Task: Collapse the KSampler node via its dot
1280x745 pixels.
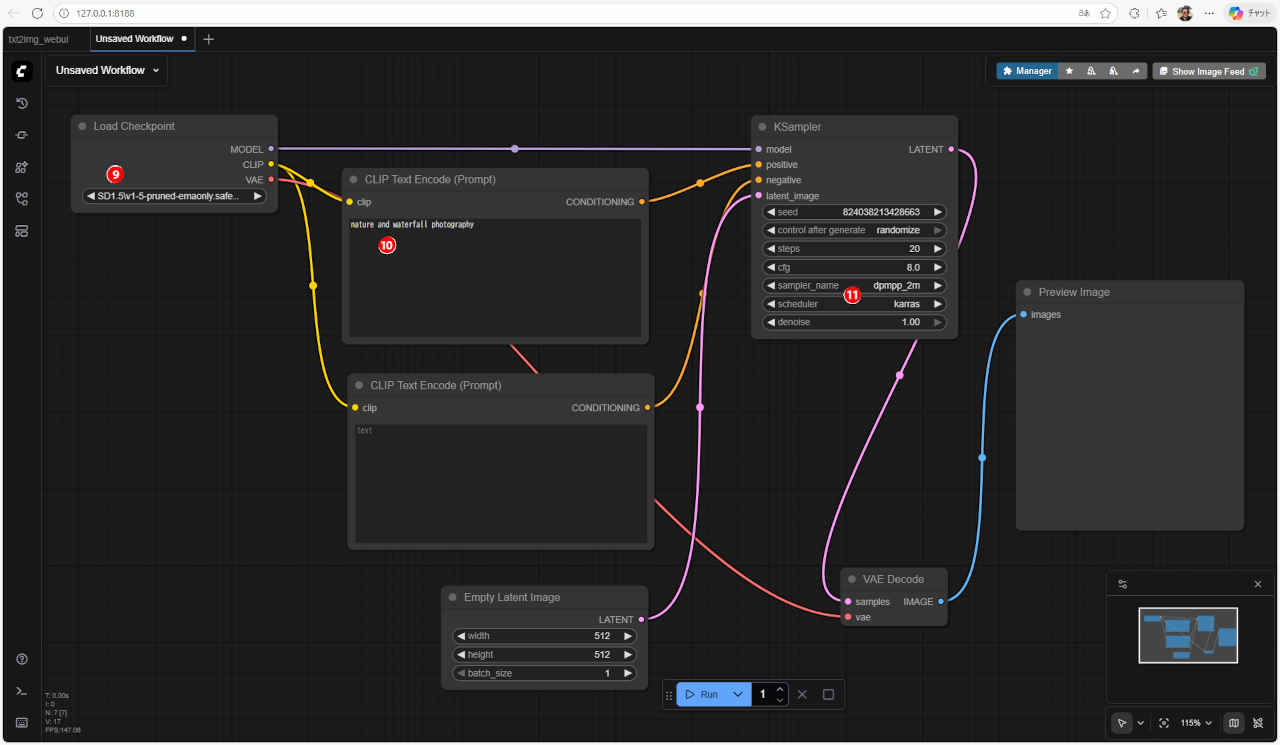Action: (762, 127)
